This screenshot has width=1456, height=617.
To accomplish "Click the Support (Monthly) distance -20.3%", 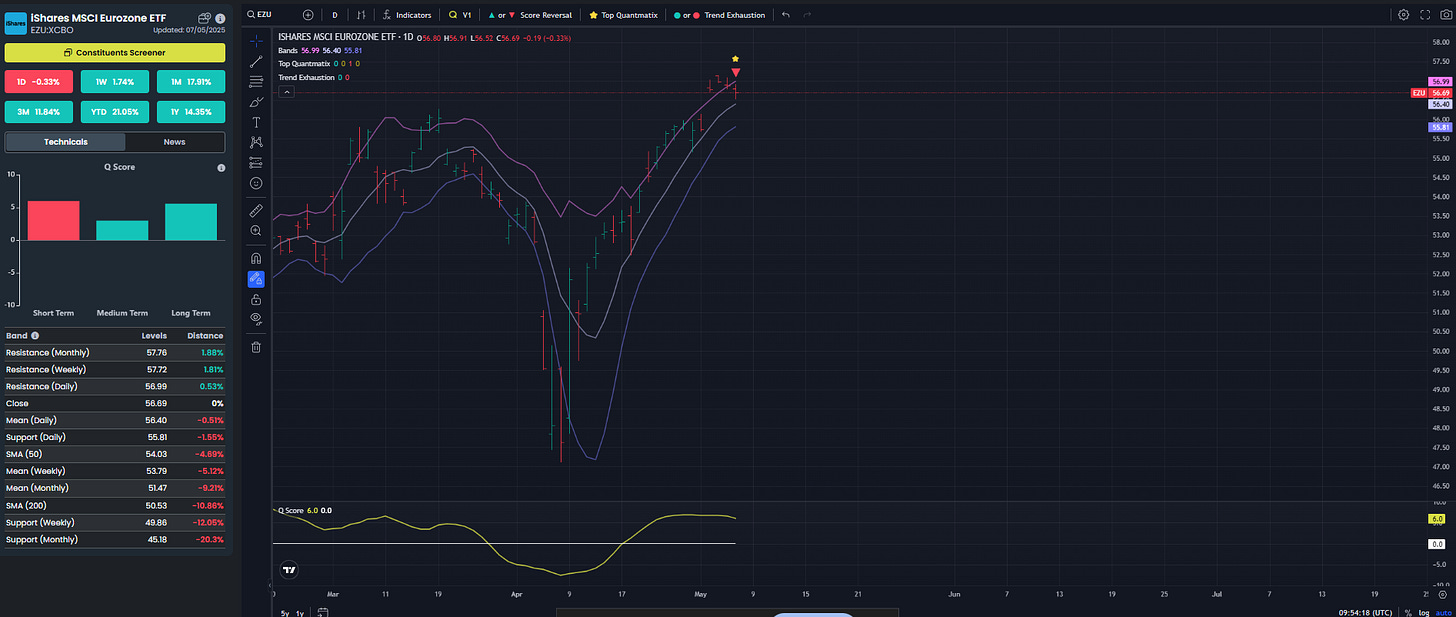I will click(210, 540).
